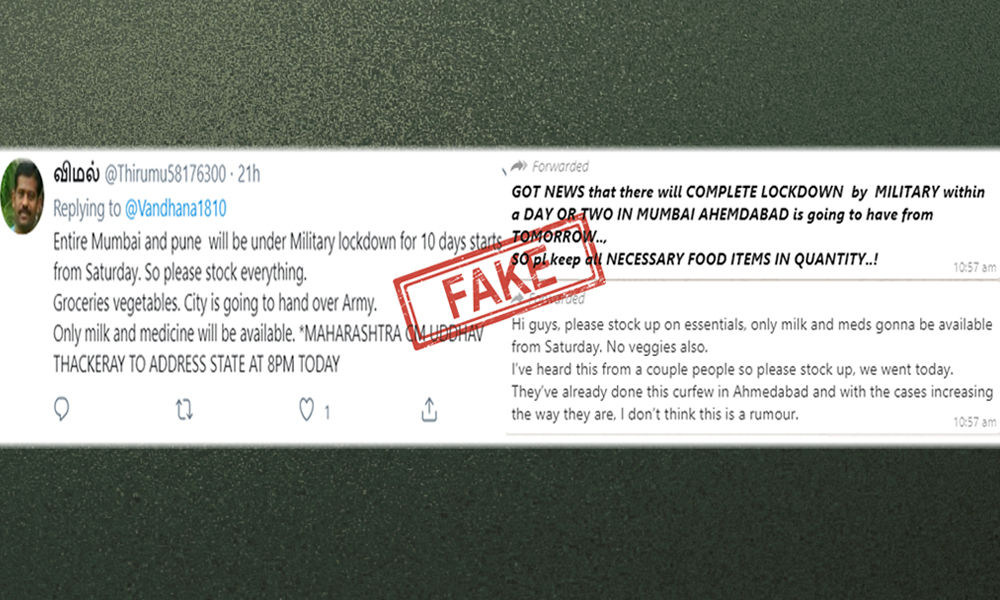Click the 'Replying to' text
Viewport: 1000px width, 600px height.
[x=87, y=209]
